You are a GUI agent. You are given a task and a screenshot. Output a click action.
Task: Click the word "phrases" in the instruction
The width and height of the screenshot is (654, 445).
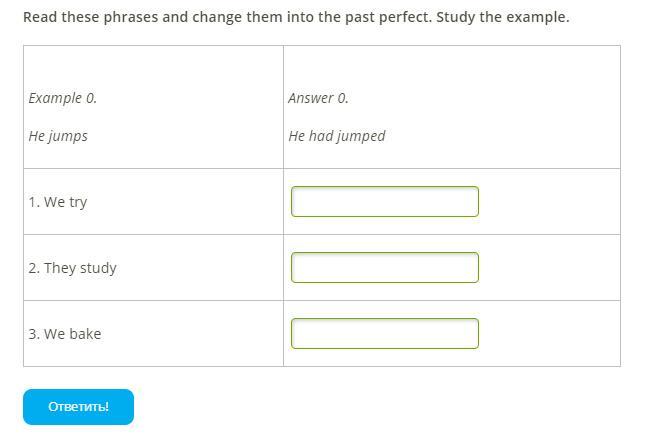coord(131,17)
